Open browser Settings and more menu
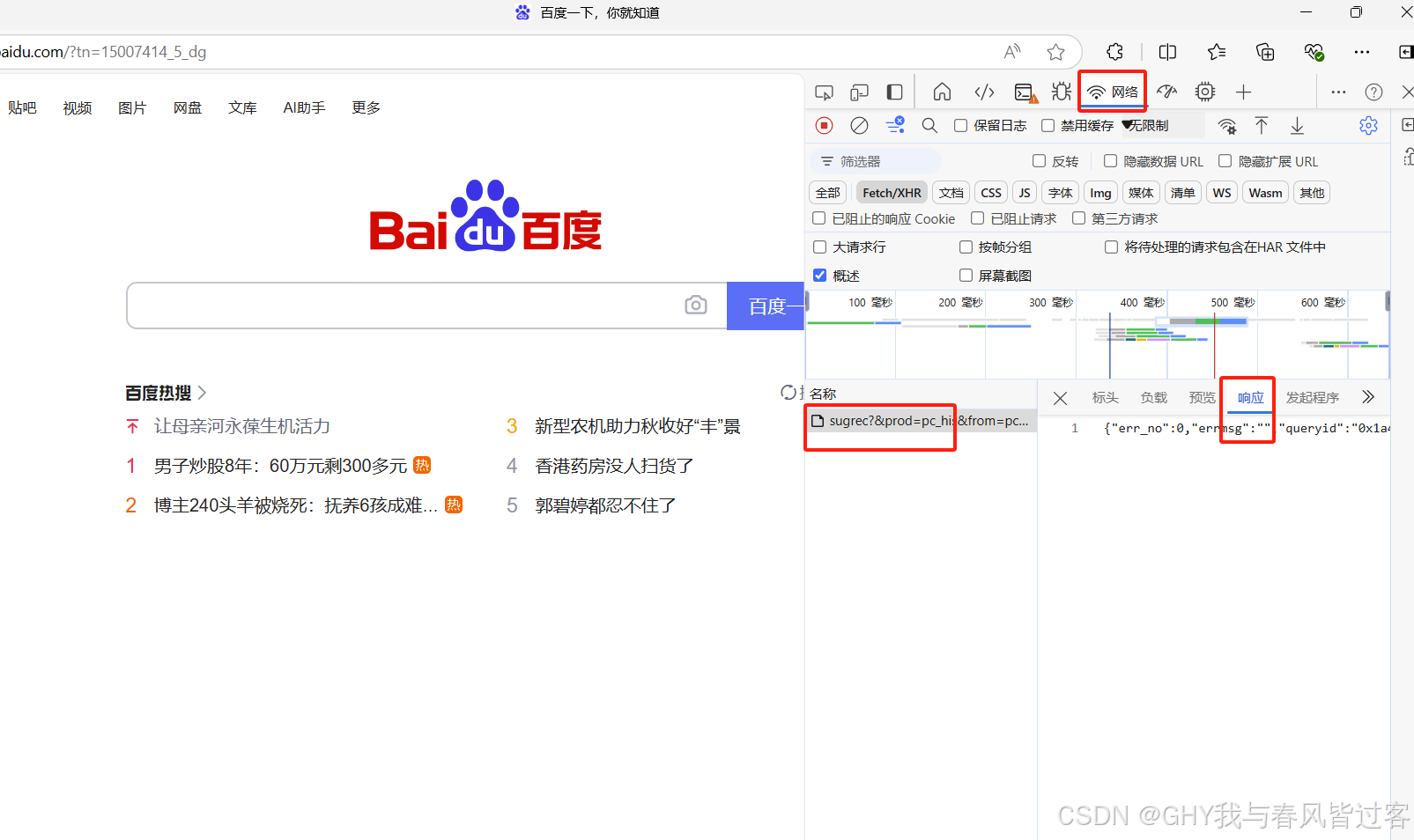 (x=1362, y=52)
